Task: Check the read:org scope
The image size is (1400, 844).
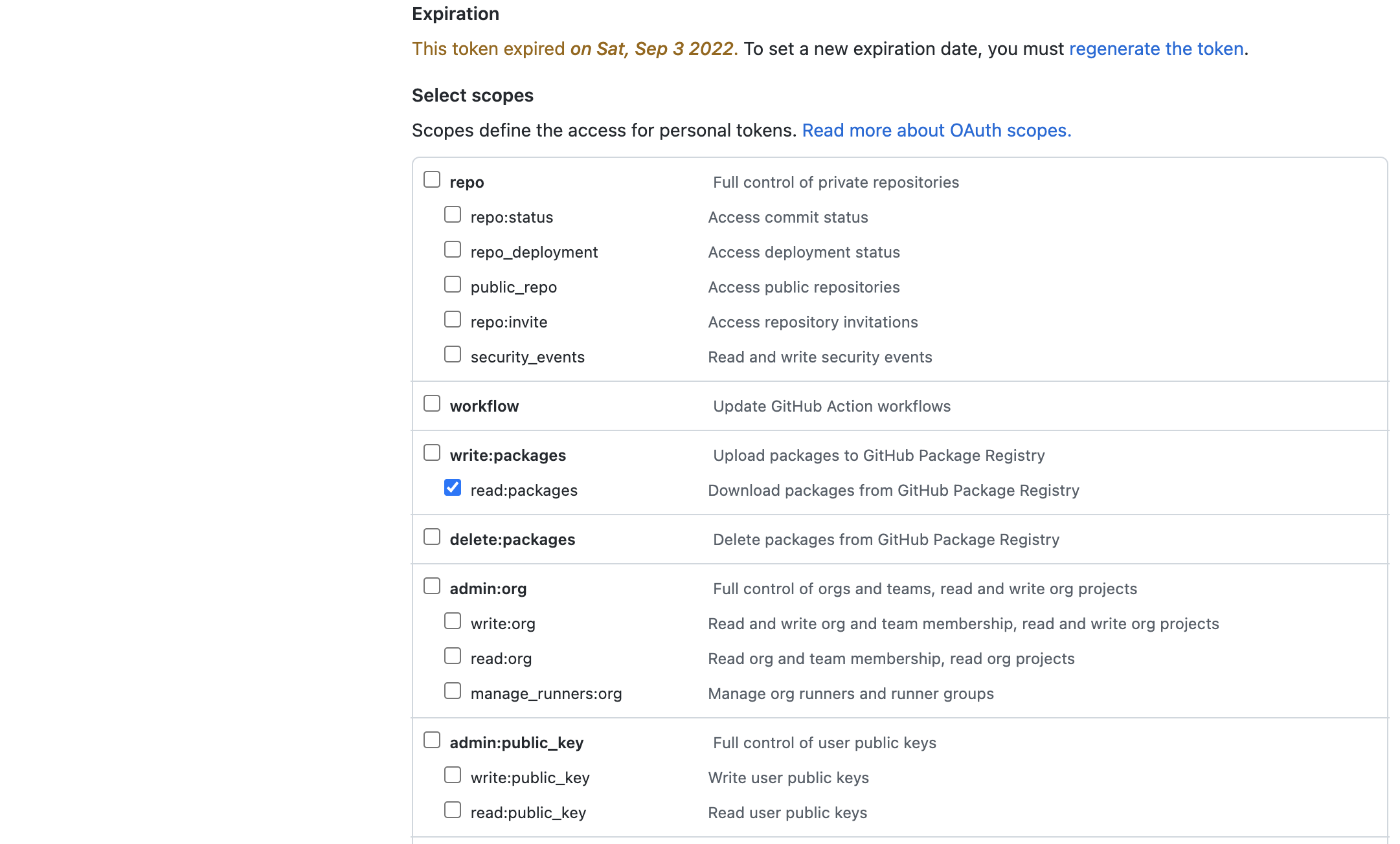Action: click(x=452, y=655)
